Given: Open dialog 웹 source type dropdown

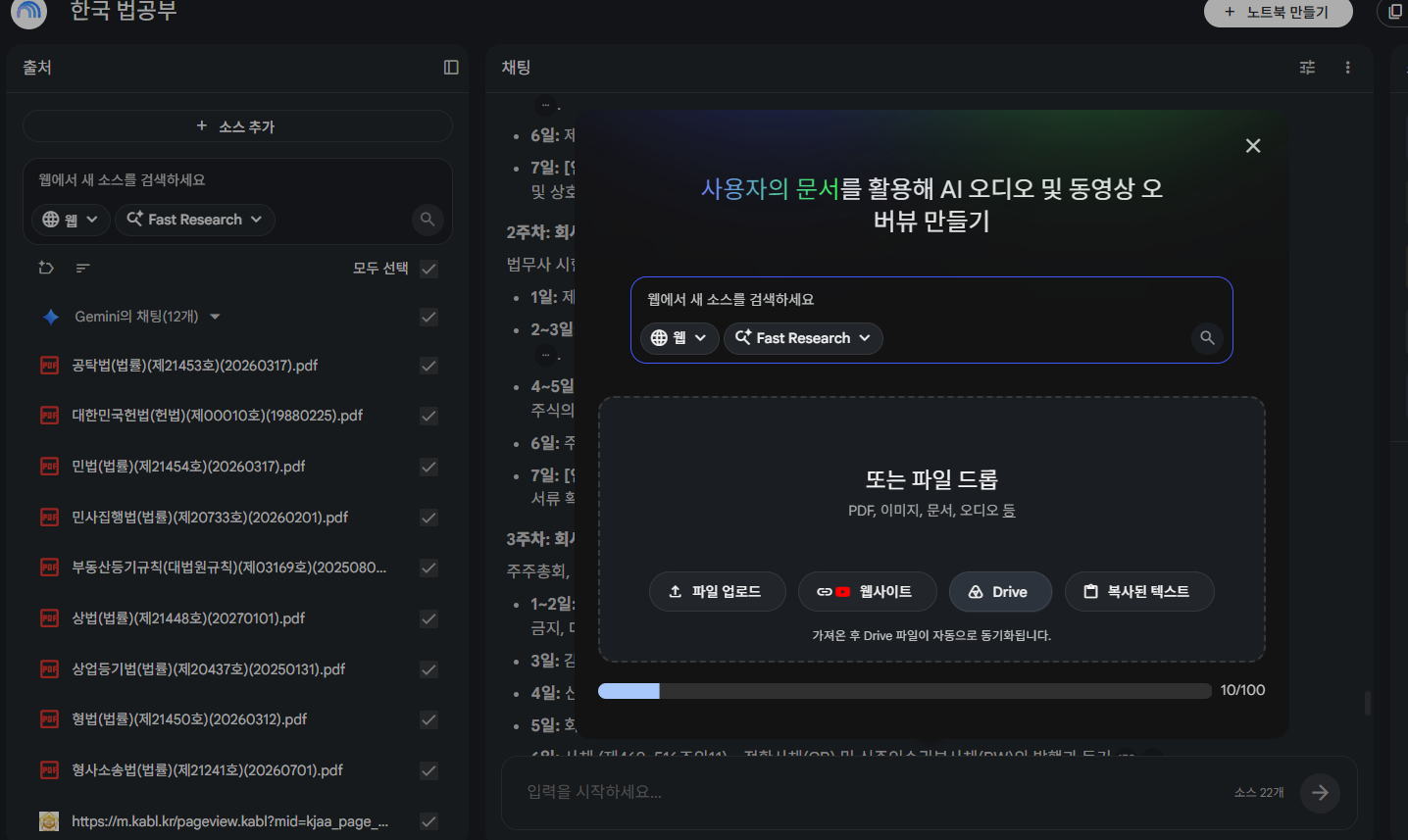Looking at the screenshot, I should [679, 338].
